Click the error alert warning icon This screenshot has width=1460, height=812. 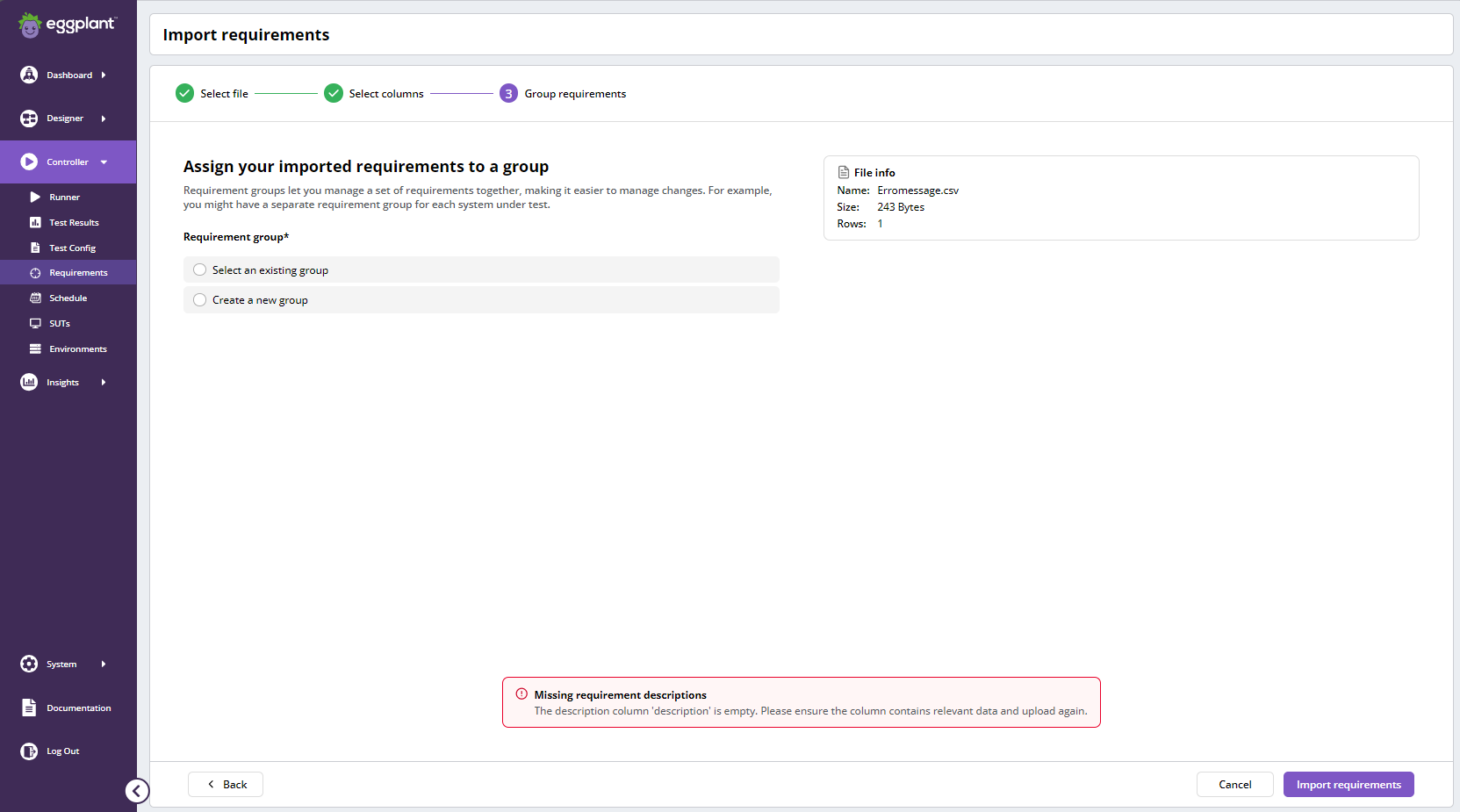tap(521, 693)
